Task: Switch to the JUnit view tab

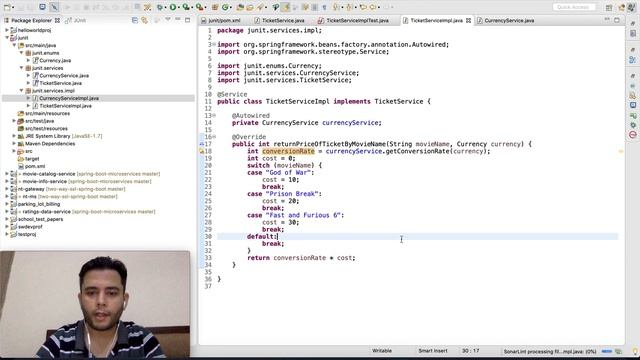Action: (x=76, y=20)
